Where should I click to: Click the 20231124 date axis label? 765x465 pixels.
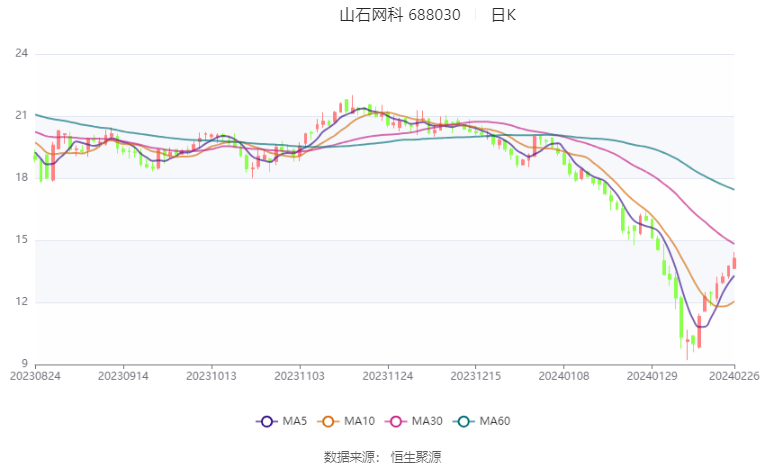[388, 376]
